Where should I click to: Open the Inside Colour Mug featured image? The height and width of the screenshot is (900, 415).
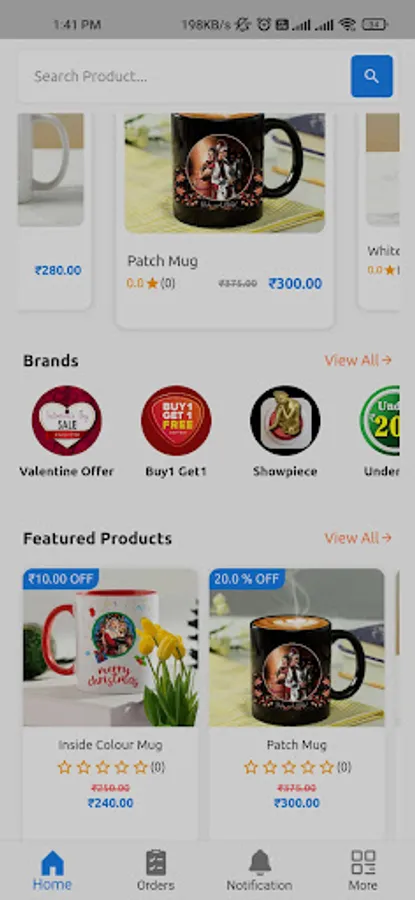pos(110,647)
